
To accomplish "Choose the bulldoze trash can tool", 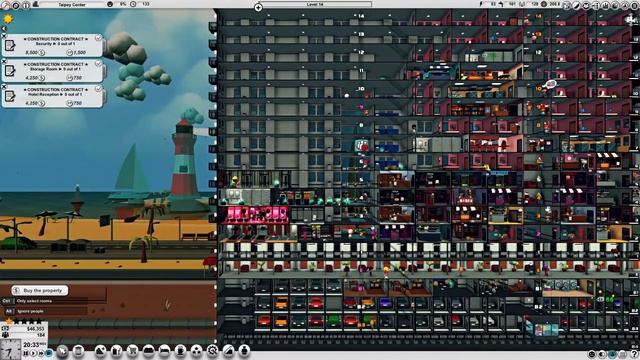I will (x=78, y=351).
